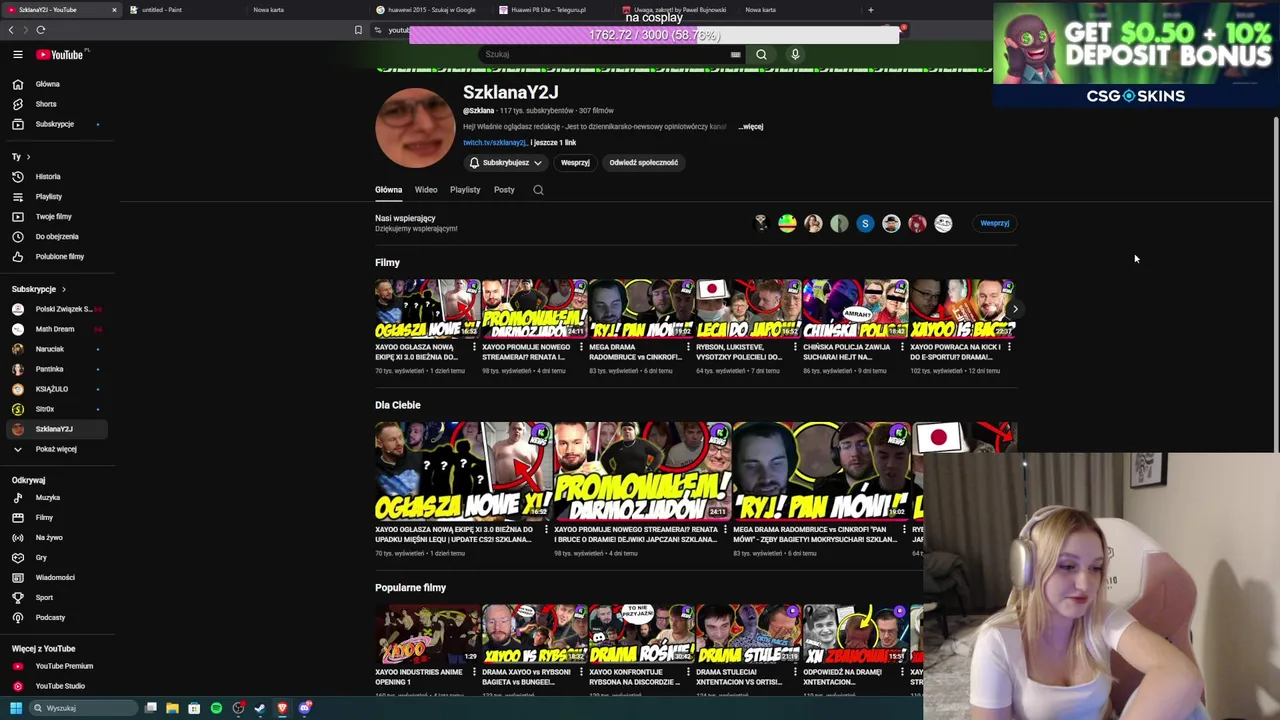Click the Windows taskbar Wyszukaj search box
This screenshot has height=720, width=1280.
tap(83, 708)
